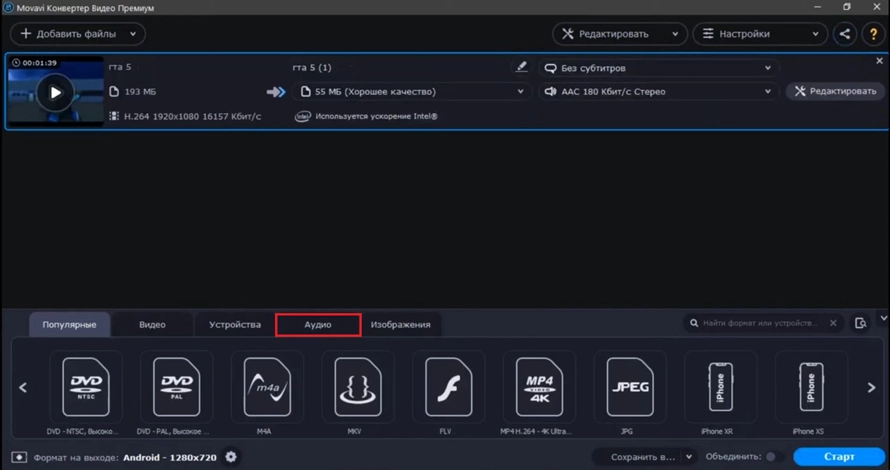Click the device detection icon beside search
Viewport: 890px width, 470px height.
860,323
